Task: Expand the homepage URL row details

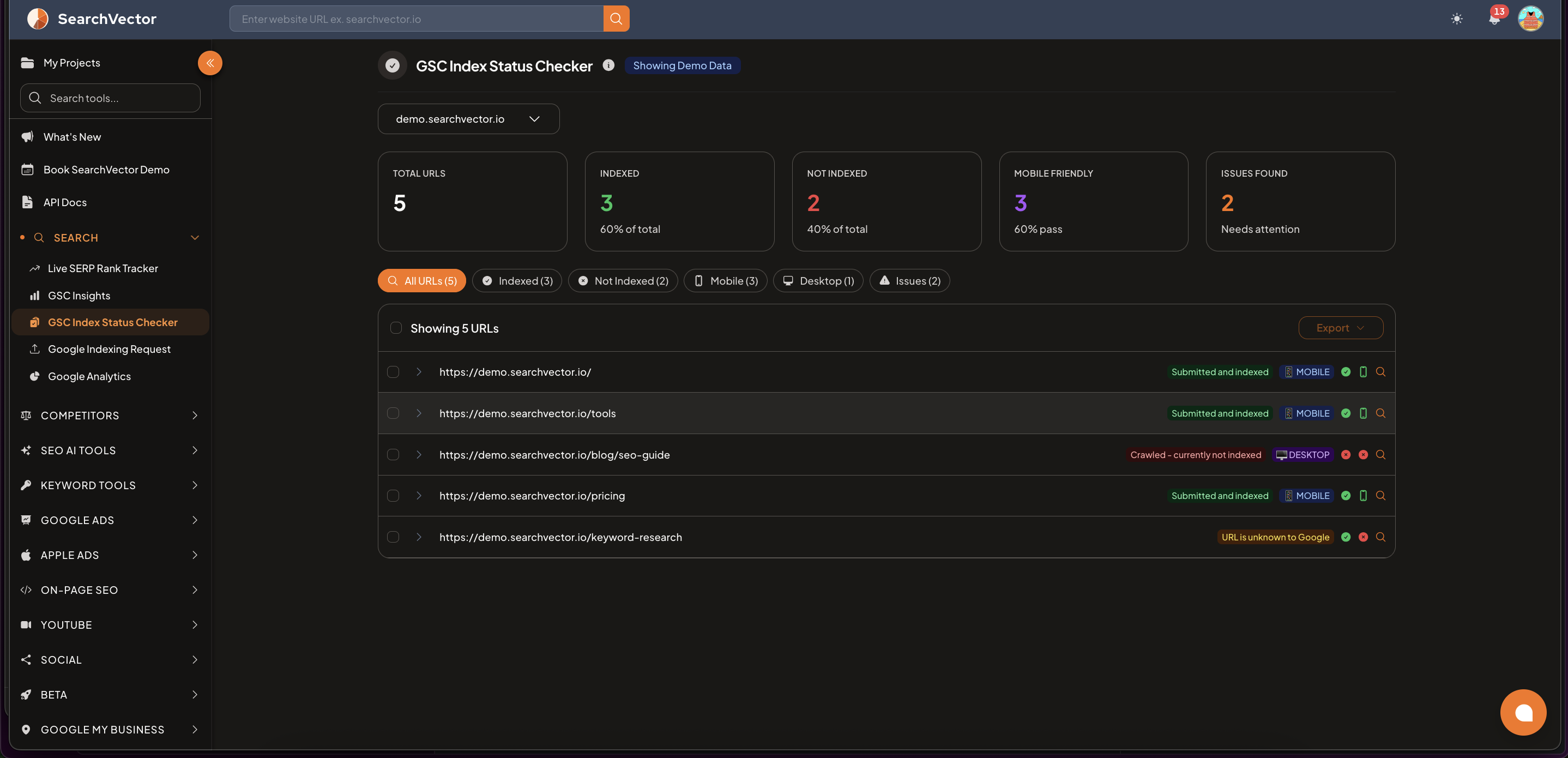Action: coord(419,372)
